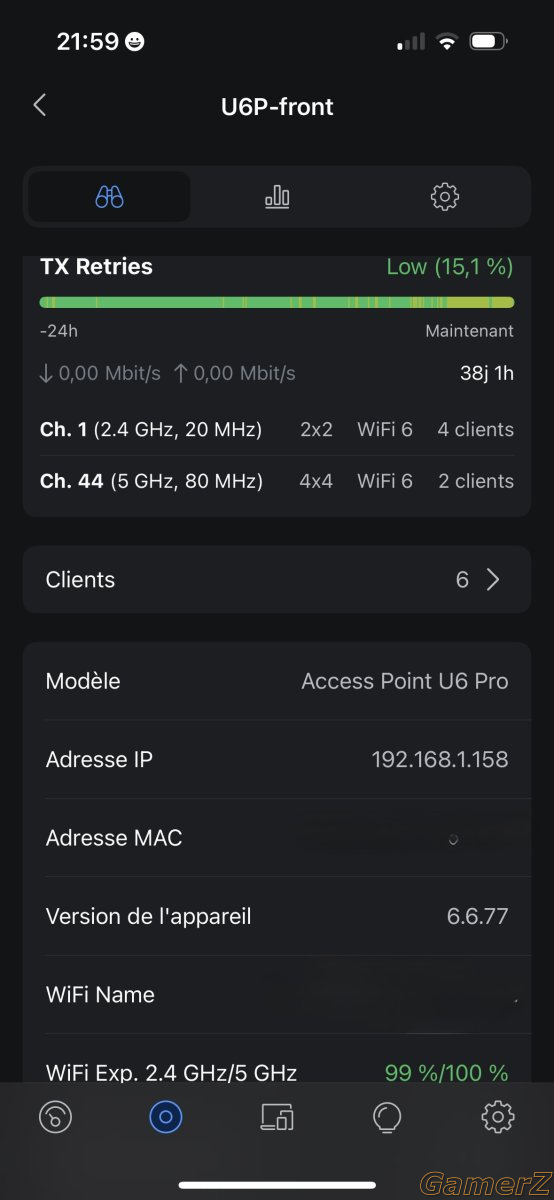
Task: Select the Ch. 1 2.4 GHz radio row
Action: tap(277, 430)
